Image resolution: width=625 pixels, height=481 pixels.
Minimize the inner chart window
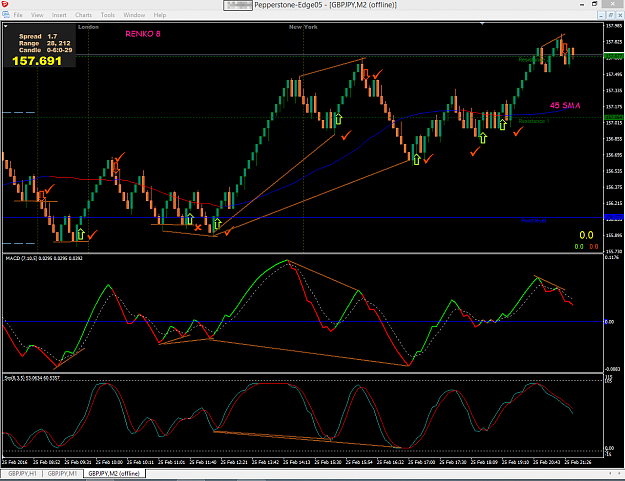coord(602,15)
